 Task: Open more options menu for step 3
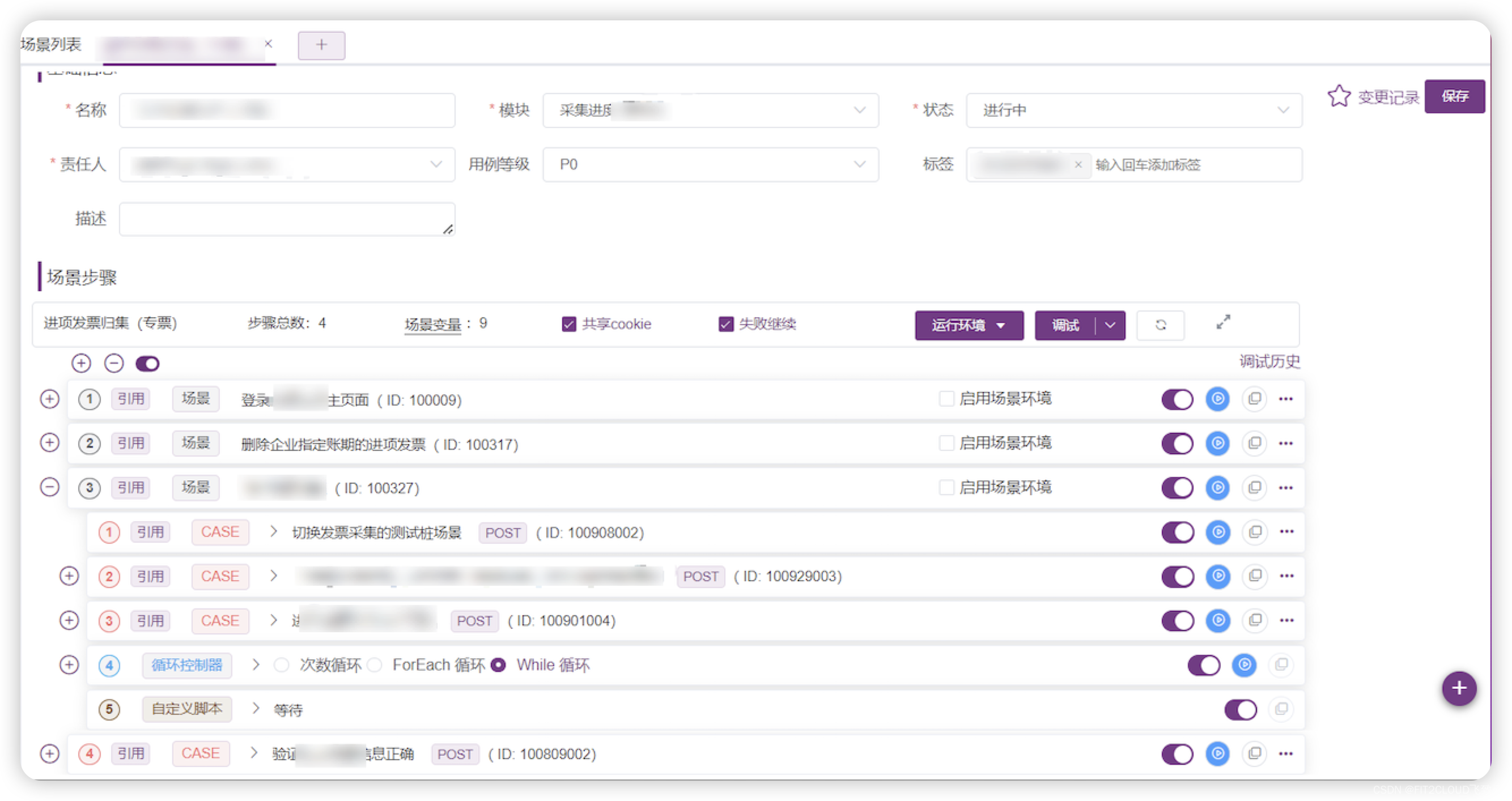tap(1286, 488)
